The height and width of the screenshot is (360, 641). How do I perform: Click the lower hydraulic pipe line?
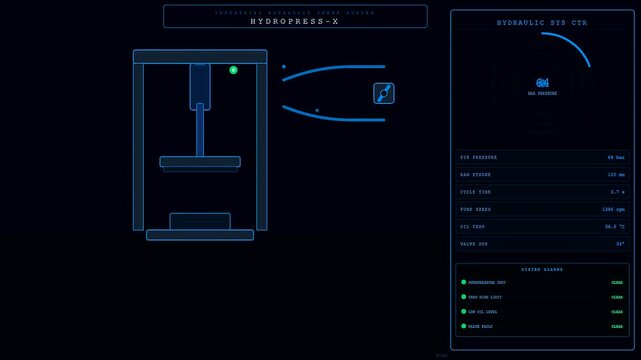pyautogui.click(x=334, y=115)
